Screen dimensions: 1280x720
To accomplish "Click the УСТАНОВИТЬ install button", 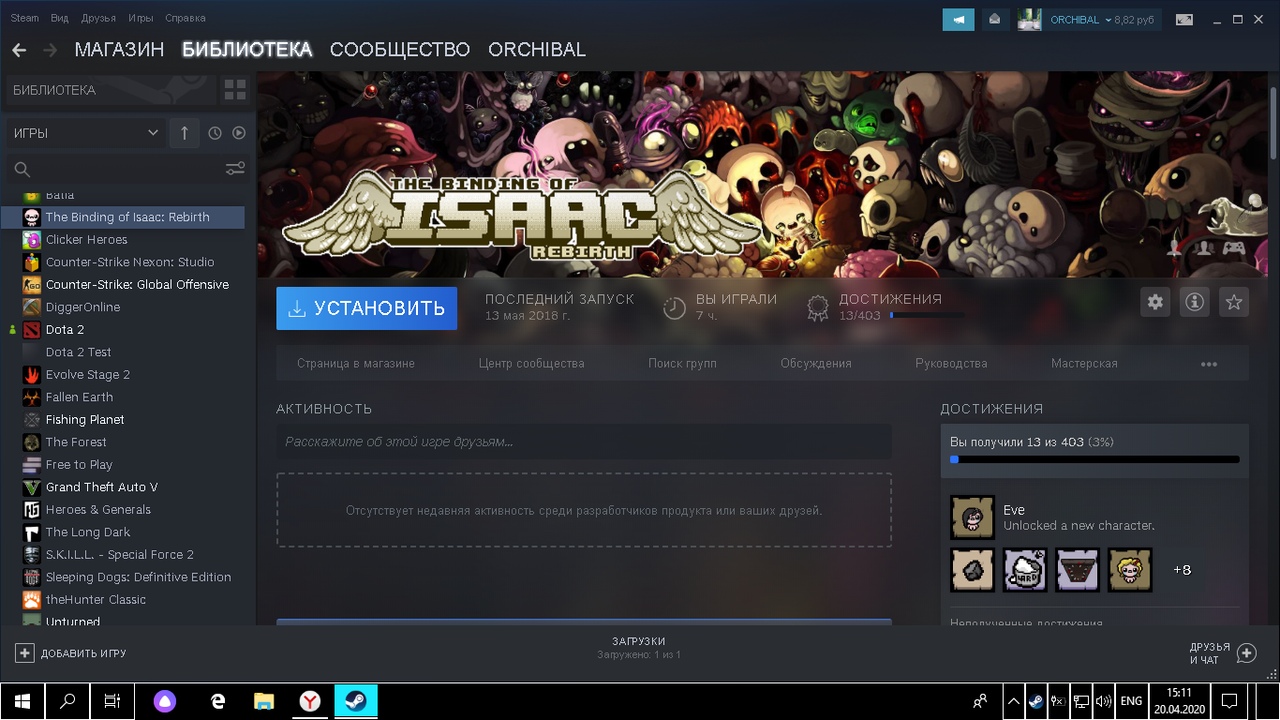I will pos(367,308).
